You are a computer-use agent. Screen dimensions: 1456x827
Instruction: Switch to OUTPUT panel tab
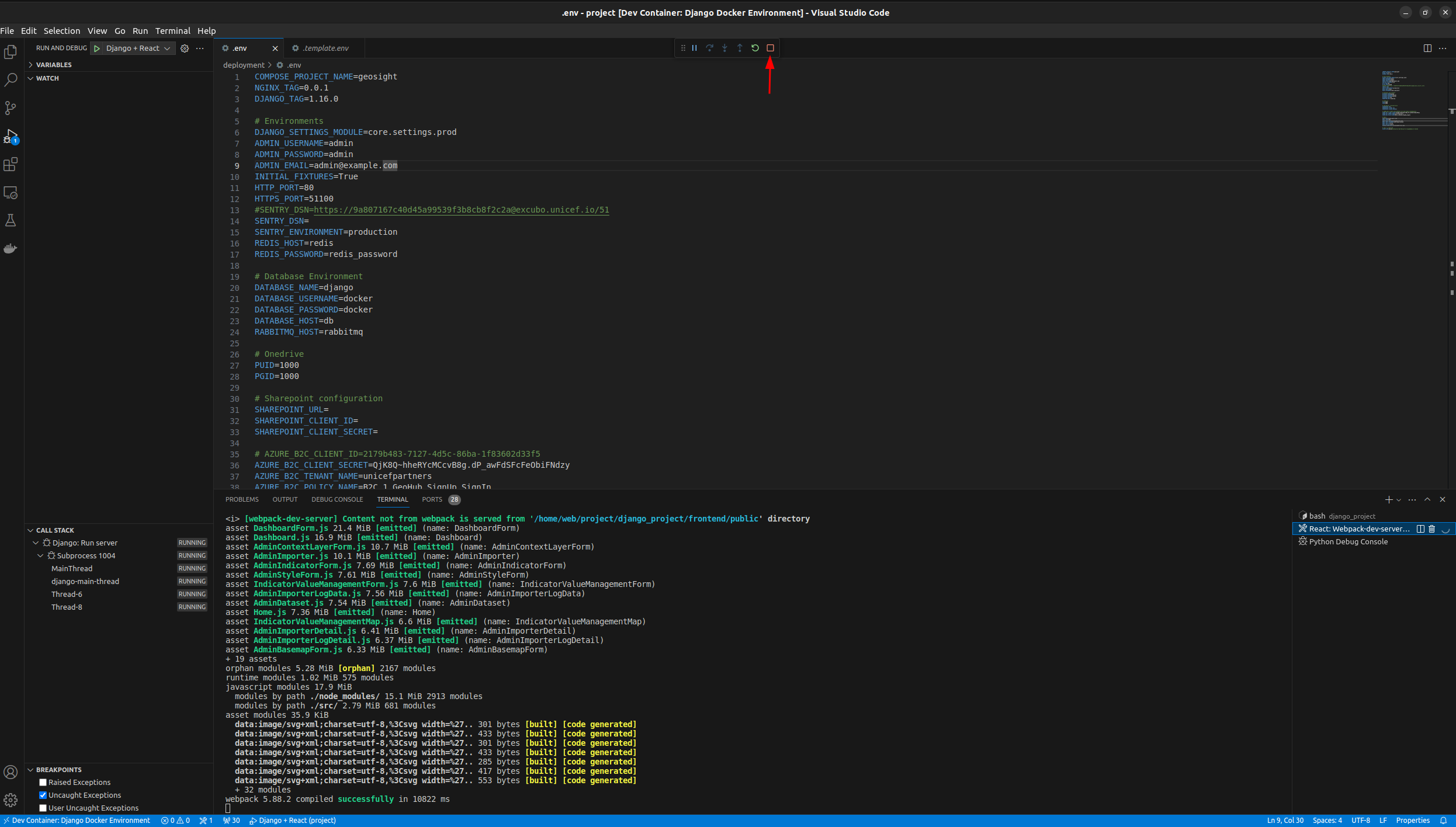[x=285, y=500]
